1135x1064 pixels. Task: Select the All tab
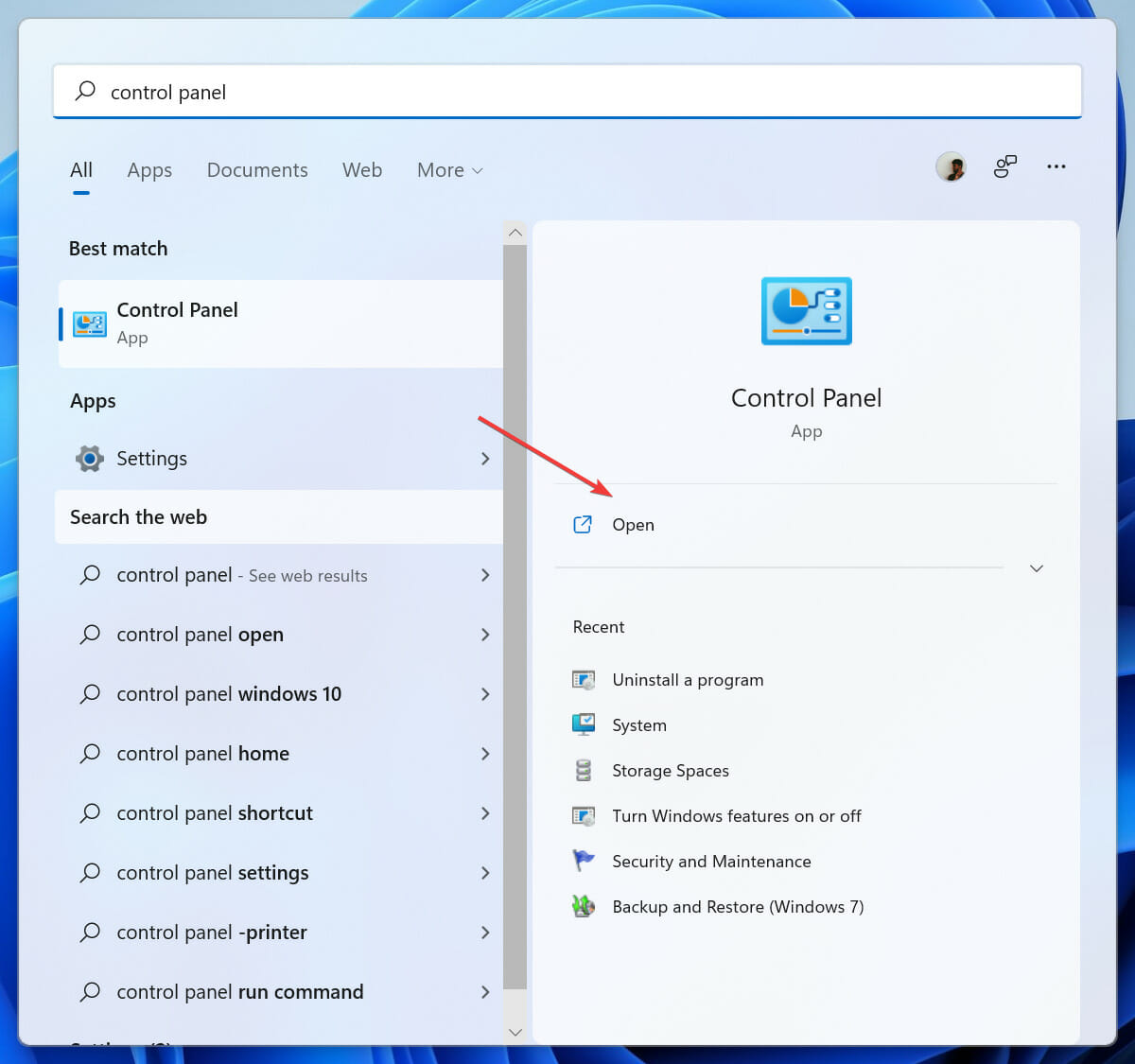[x=81, y=170]
